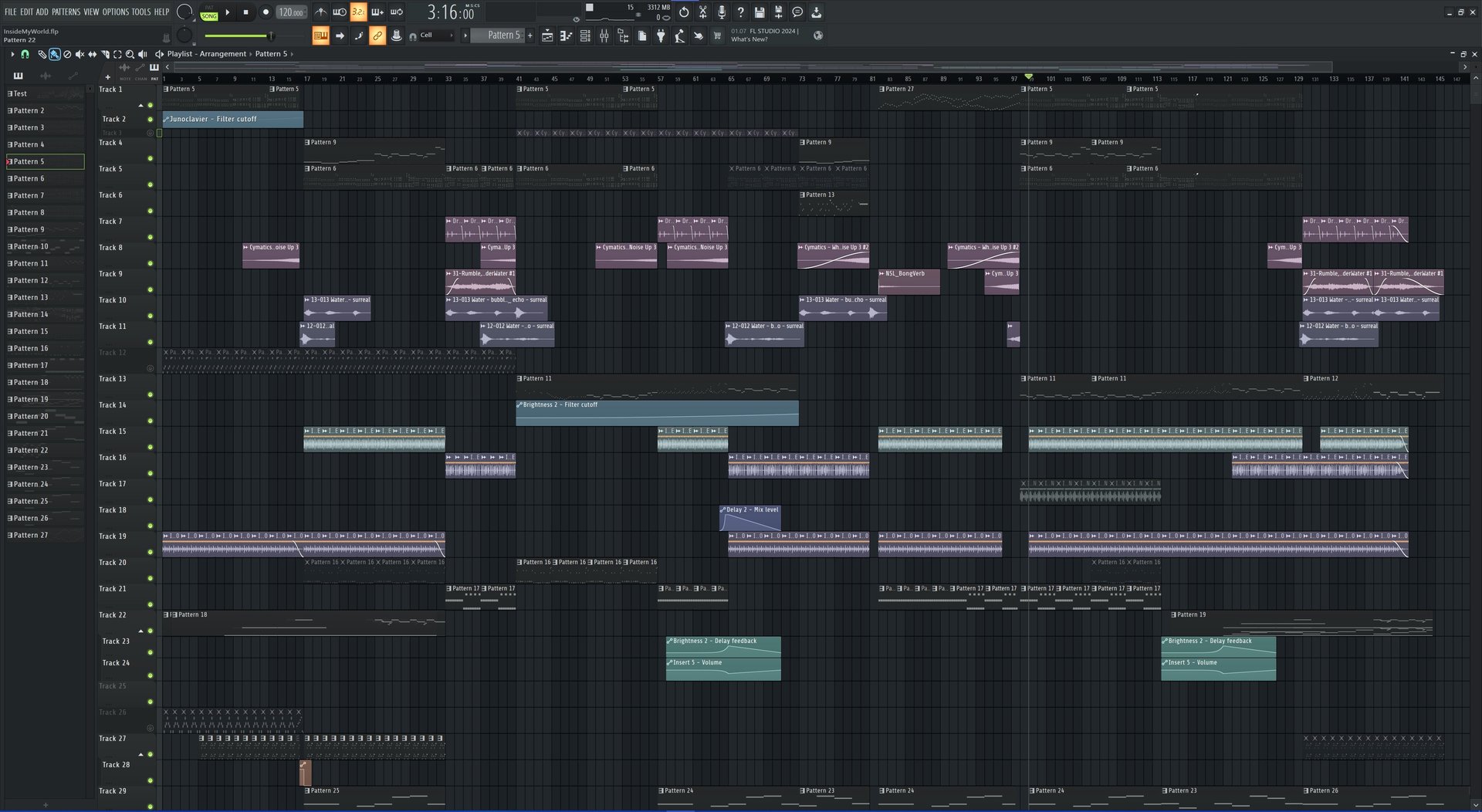Open the OPTIONS menu
This screenshot has width=1482, height=812.
116,12
